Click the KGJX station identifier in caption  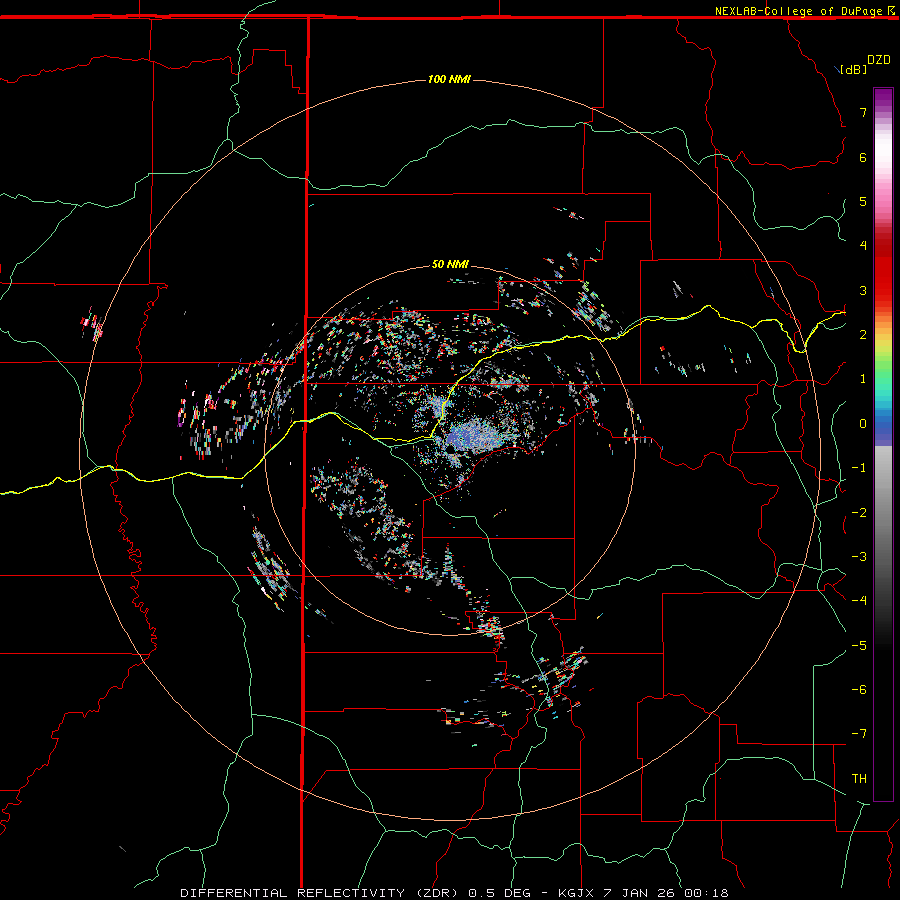(x=578, y=893)
